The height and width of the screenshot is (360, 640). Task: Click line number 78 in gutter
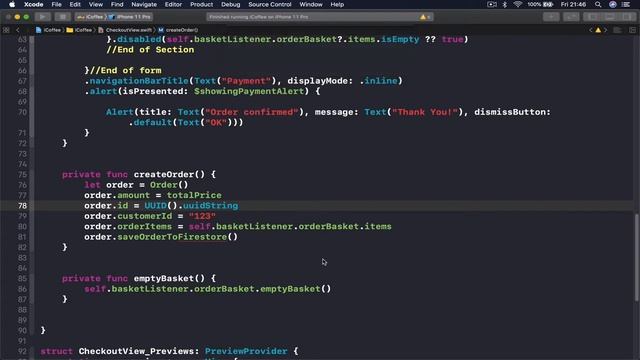coord(22,206)
